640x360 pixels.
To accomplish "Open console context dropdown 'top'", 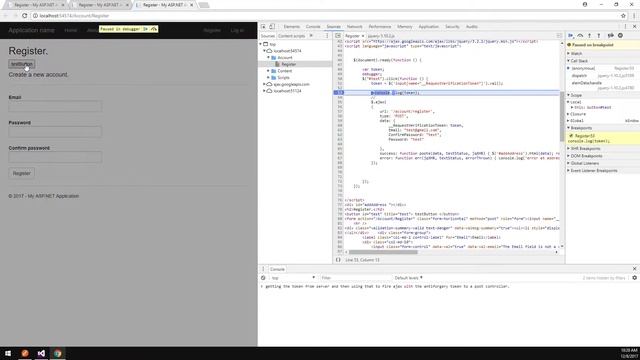I will pos(293,278).
